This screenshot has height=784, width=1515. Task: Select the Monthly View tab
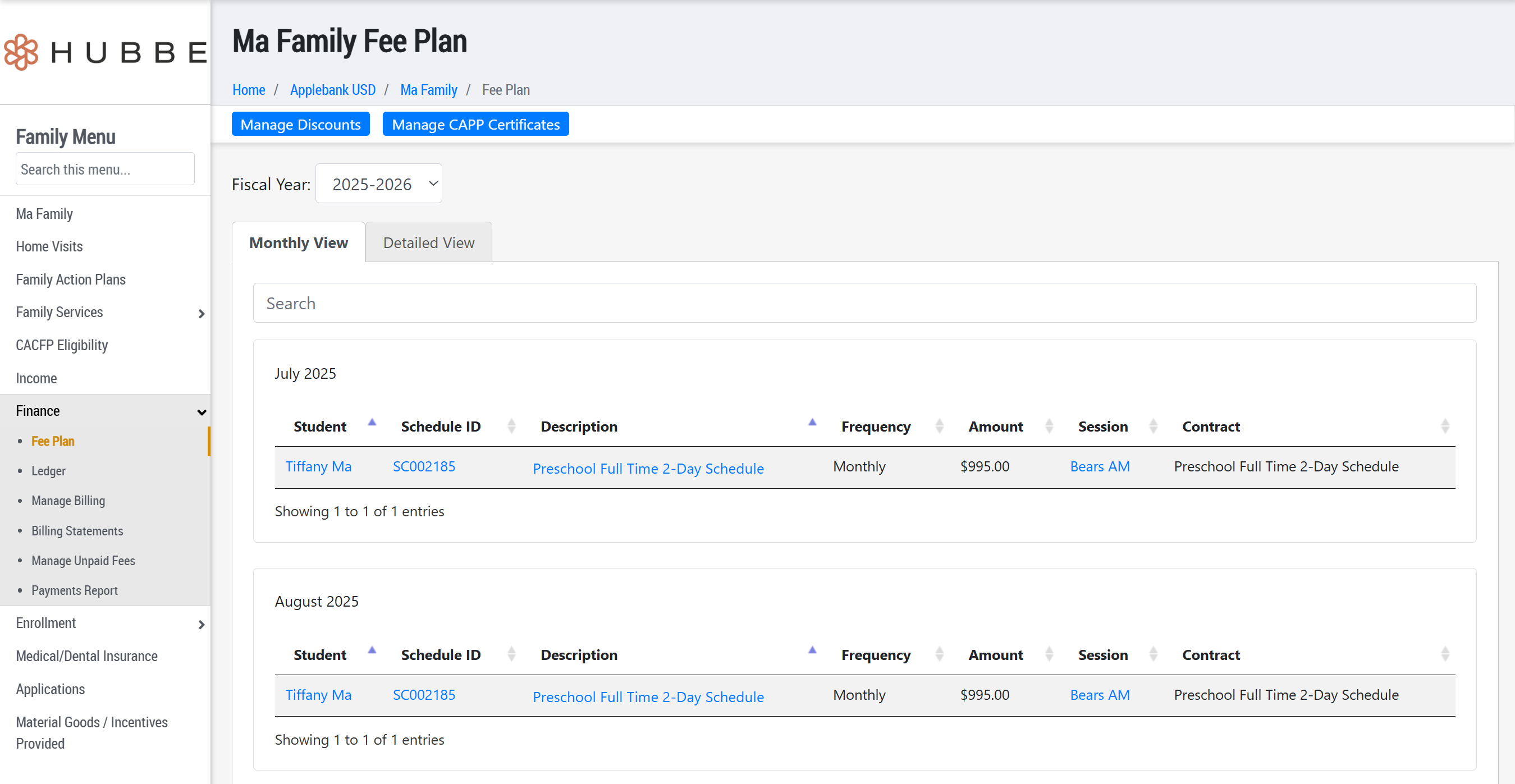(298, 243)
